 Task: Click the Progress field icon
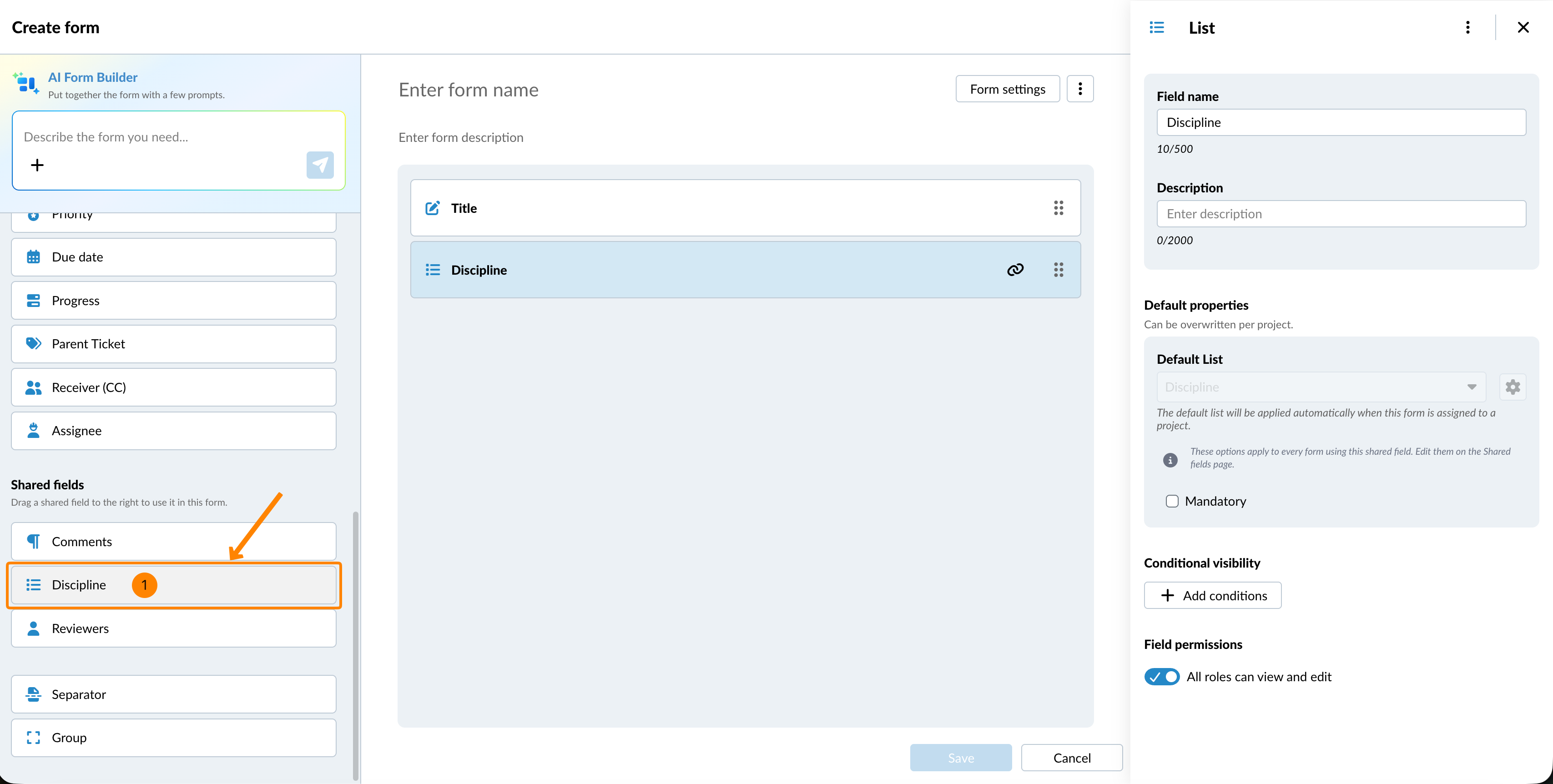pos(34,301)
